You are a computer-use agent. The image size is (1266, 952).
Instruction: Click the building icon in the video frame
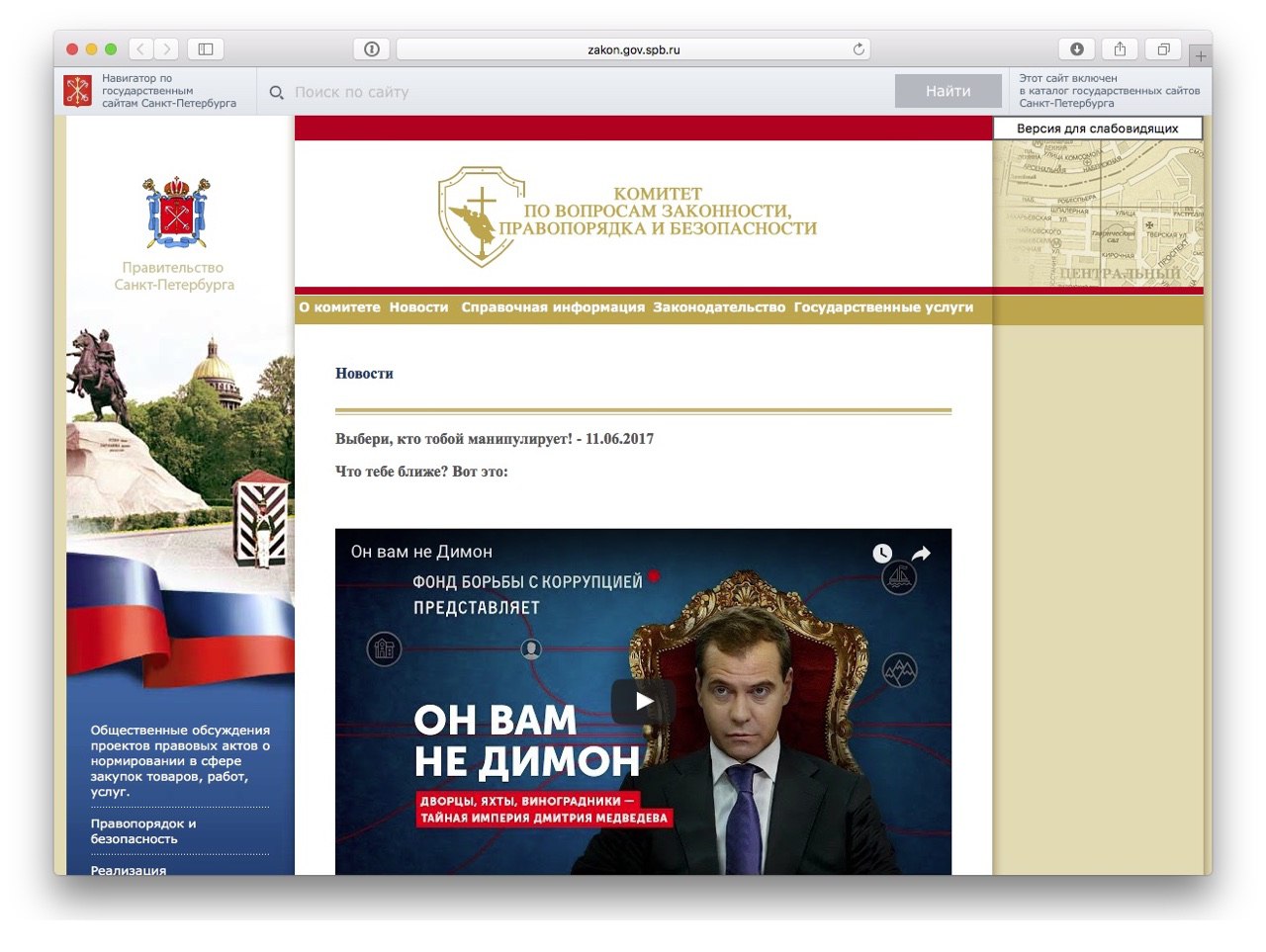[x=384, y=649]
